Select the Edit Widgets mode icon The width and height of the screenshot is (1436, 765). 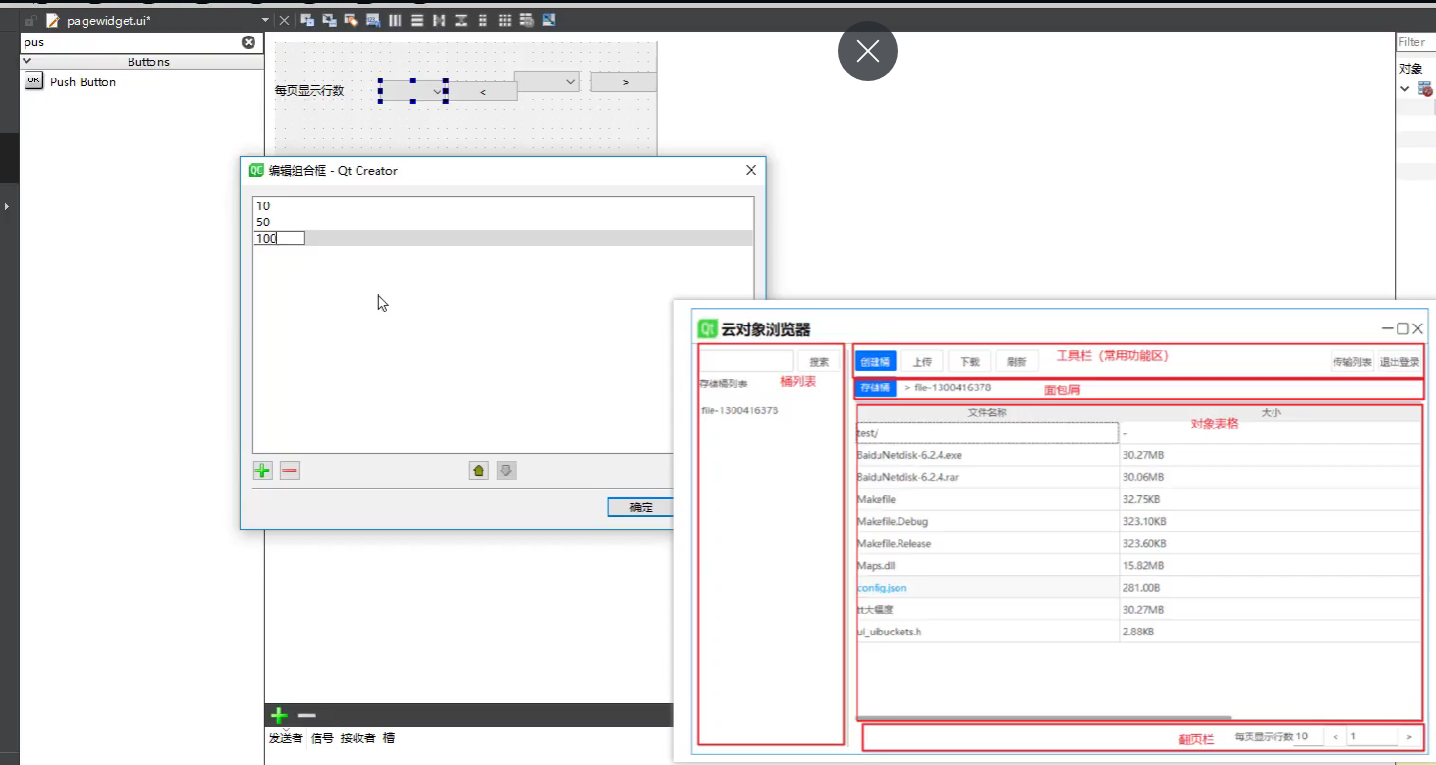click(308, 20)
